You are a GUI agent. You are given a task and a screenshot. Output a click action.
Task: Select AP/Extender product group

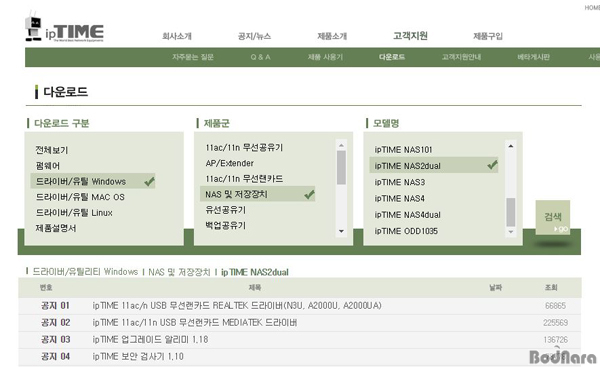(230, 163)
